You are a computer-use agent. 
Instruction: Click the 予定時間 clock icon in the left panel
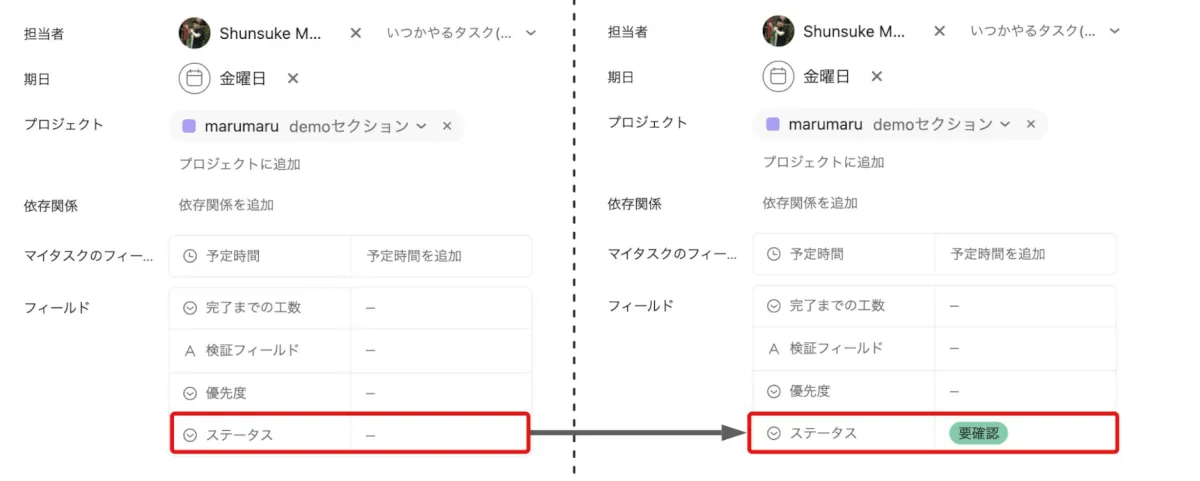coord(190,256)
